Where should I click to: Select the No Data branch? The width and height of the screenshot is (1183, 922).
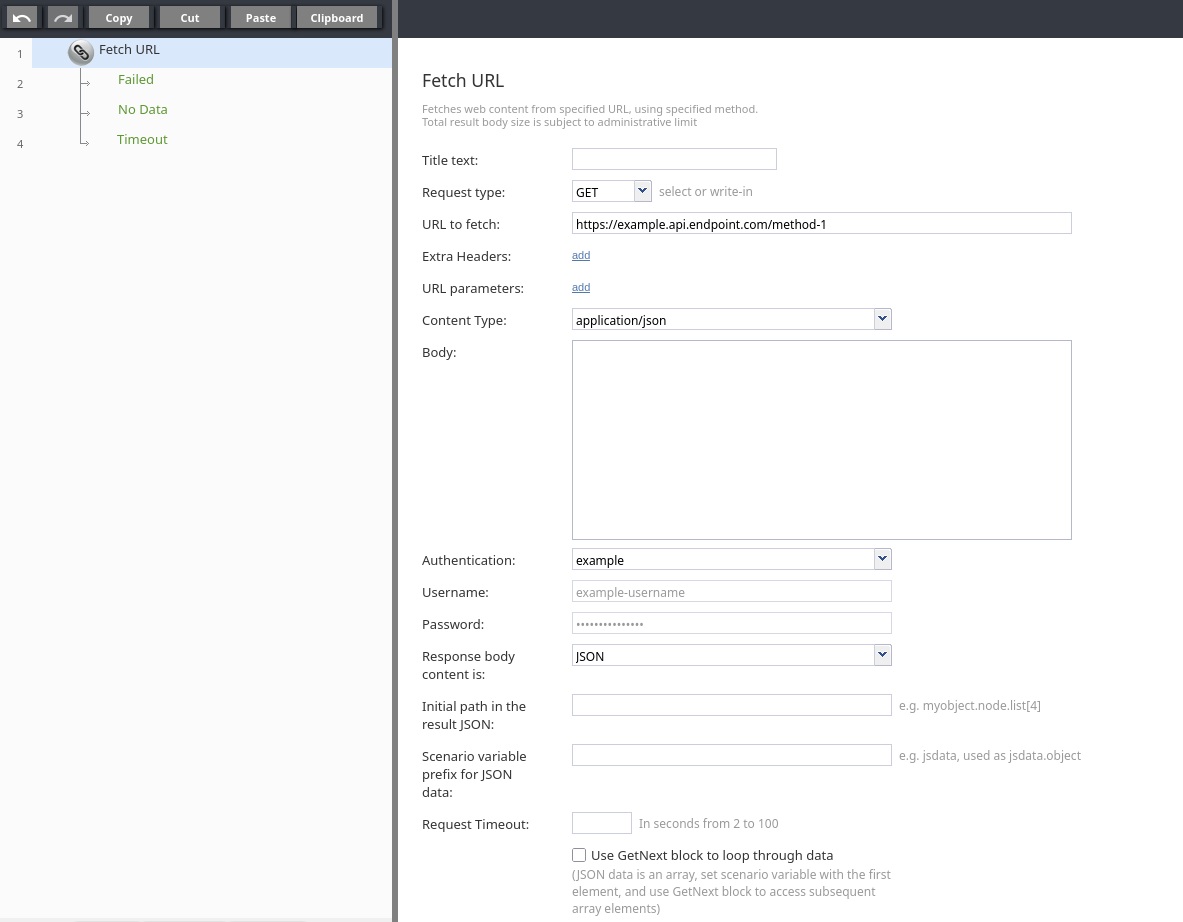click(x=142, y=109)
